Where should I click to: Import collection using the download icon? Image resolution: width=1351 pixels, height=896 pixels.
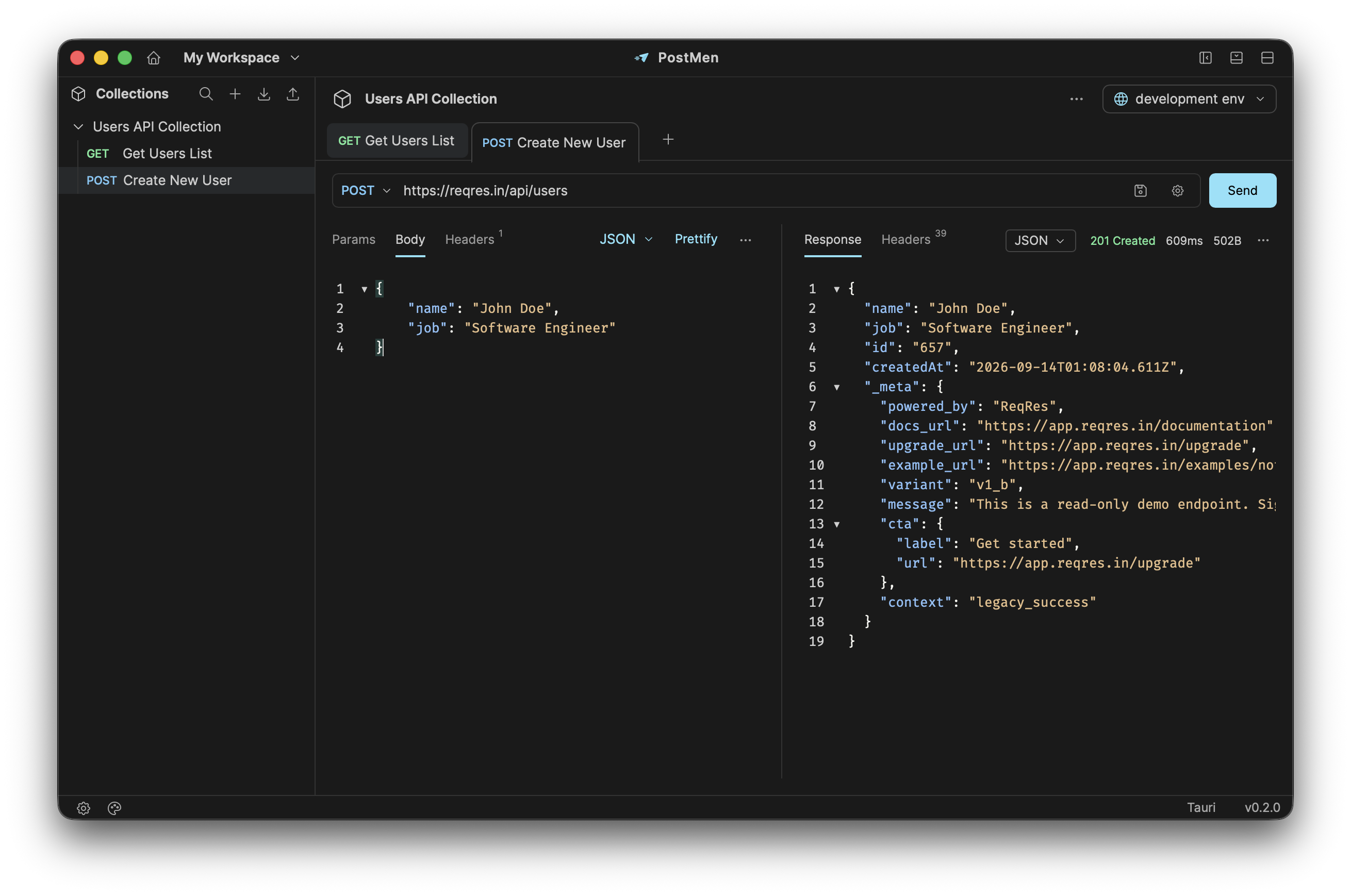(x=263, y=94)
